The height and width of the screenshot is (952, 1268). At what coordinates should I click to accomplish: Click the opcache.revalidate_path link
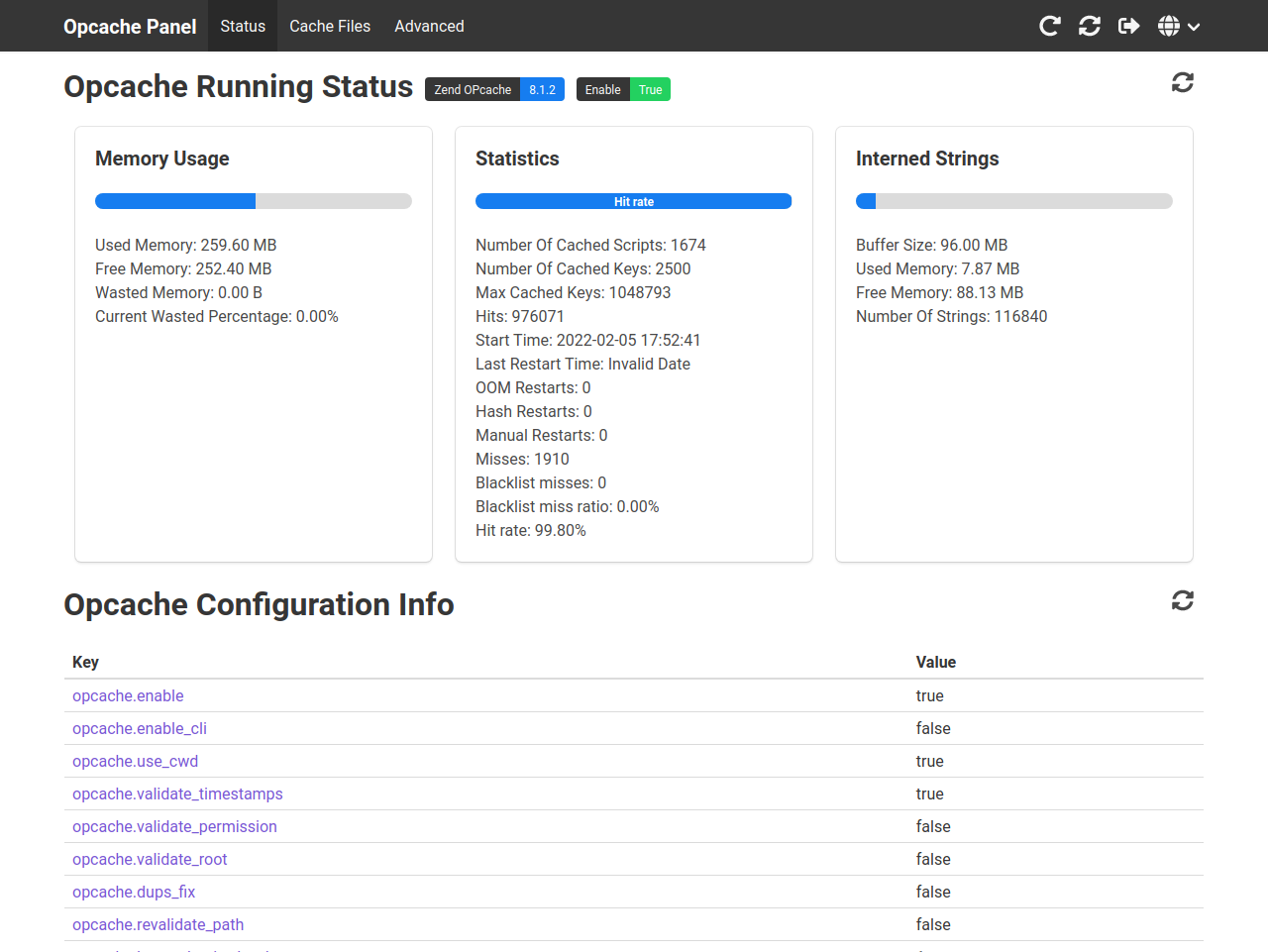click(x=158, y=924)
